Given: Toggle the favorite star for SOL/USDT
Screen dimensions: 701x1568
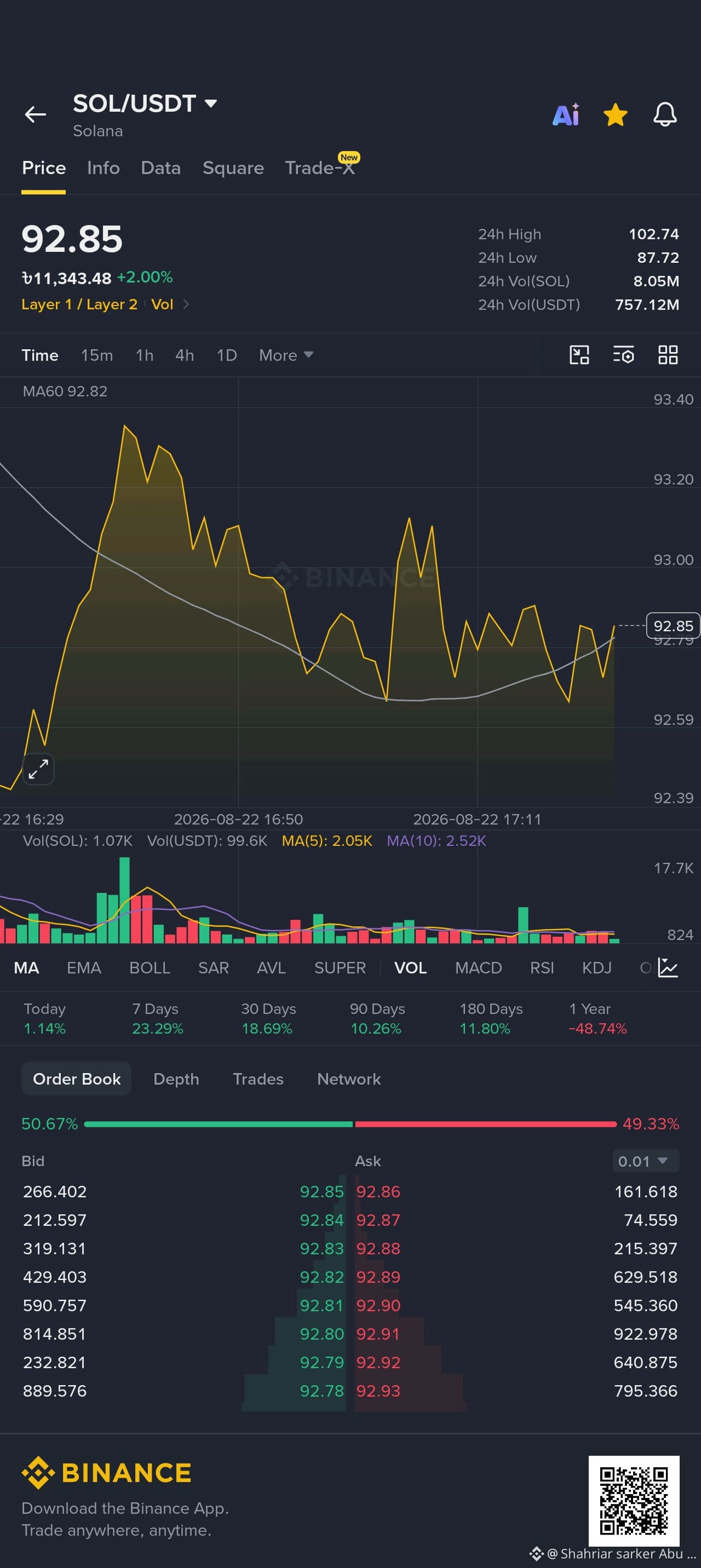Looking at the screenshot, I should [615, 114].
